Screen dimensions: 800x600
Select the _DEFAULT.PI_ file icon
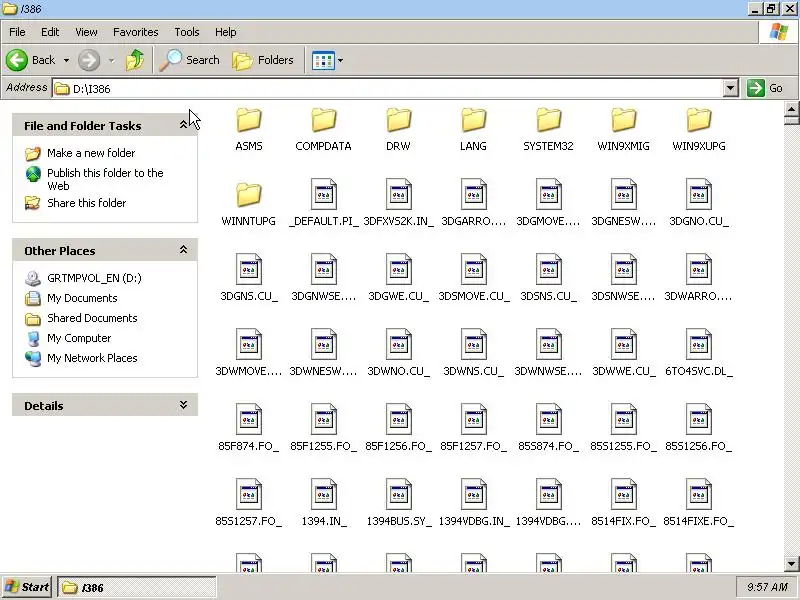point(323,194)
